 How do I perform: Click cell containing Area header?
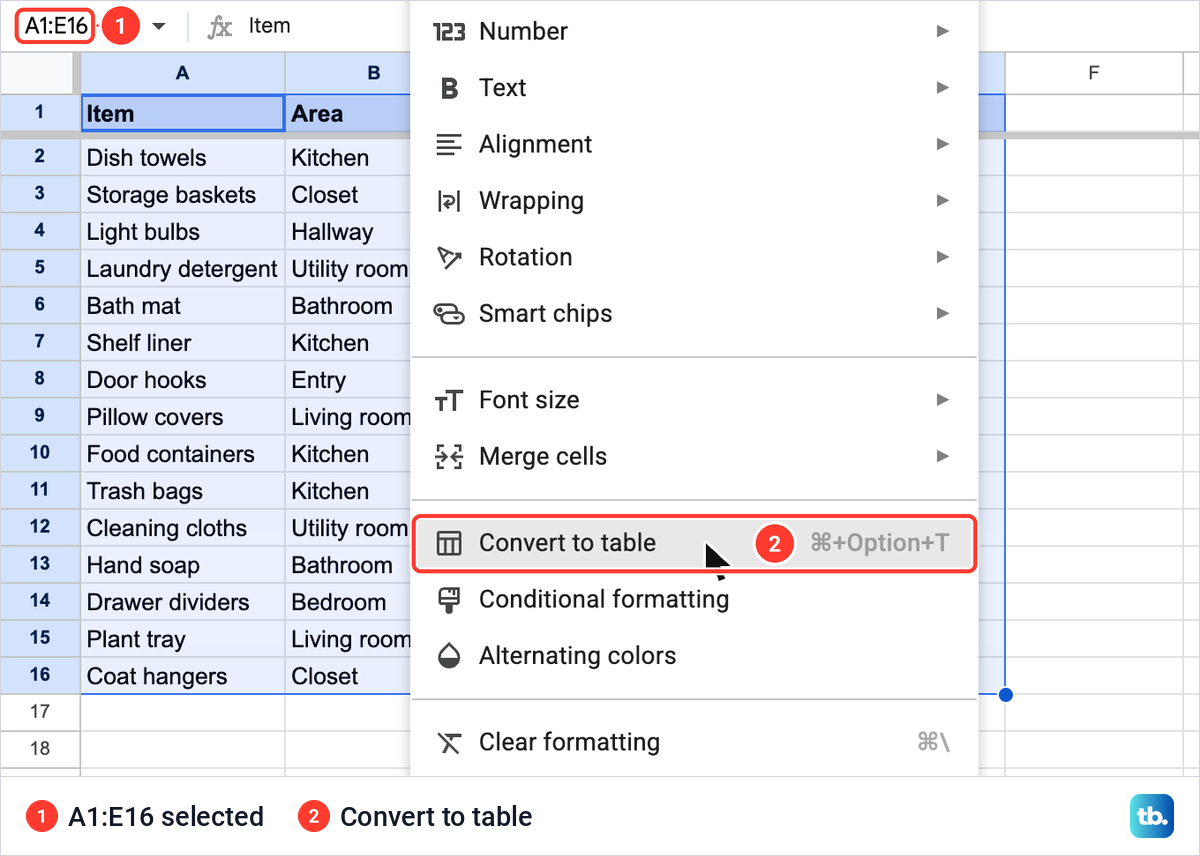tap(348, 113)
